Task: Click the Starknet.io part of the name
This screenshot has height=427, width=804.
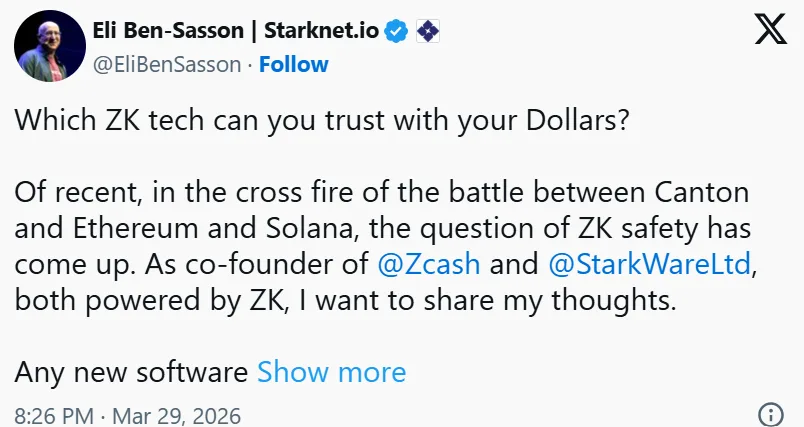Action: (x=321, y=31)
